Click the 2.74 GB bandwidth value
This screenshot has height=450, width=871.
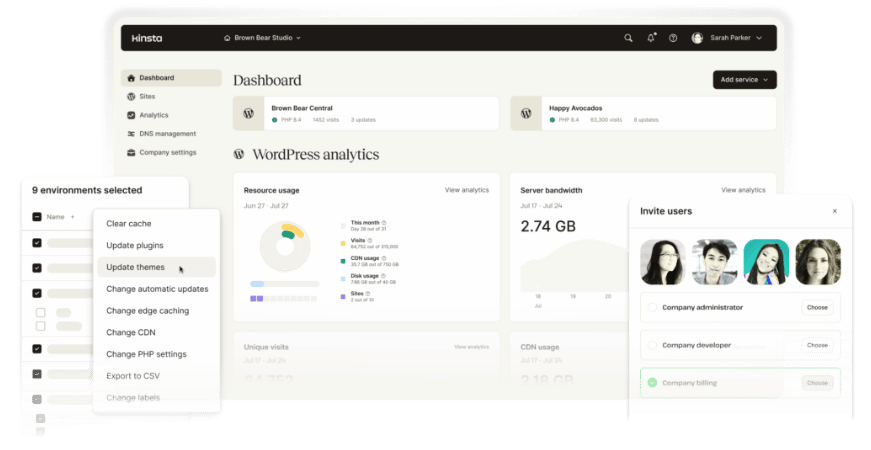pos(548,227)
